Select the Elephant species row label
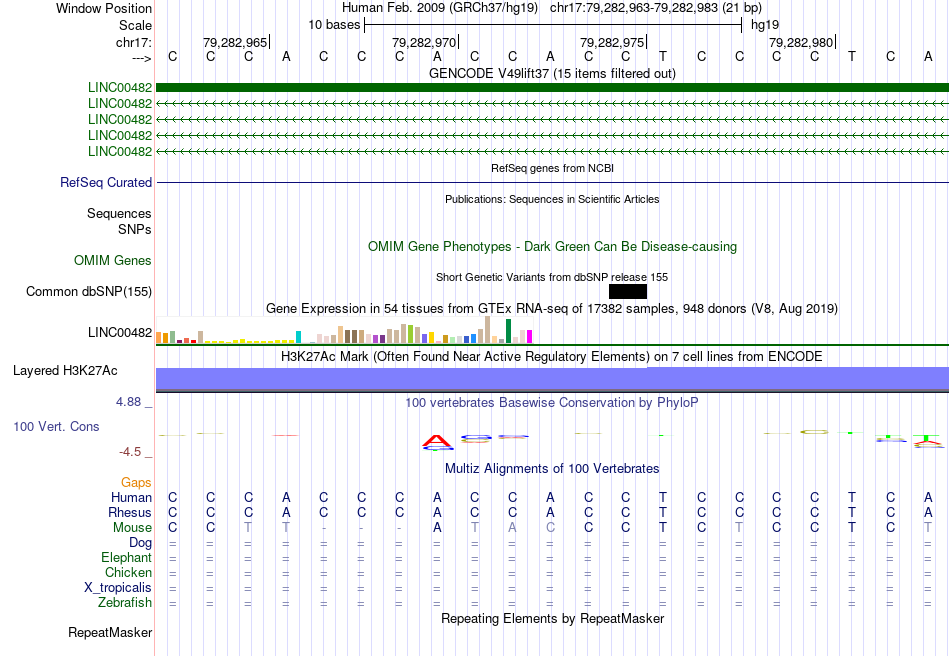 click(127, 557)
